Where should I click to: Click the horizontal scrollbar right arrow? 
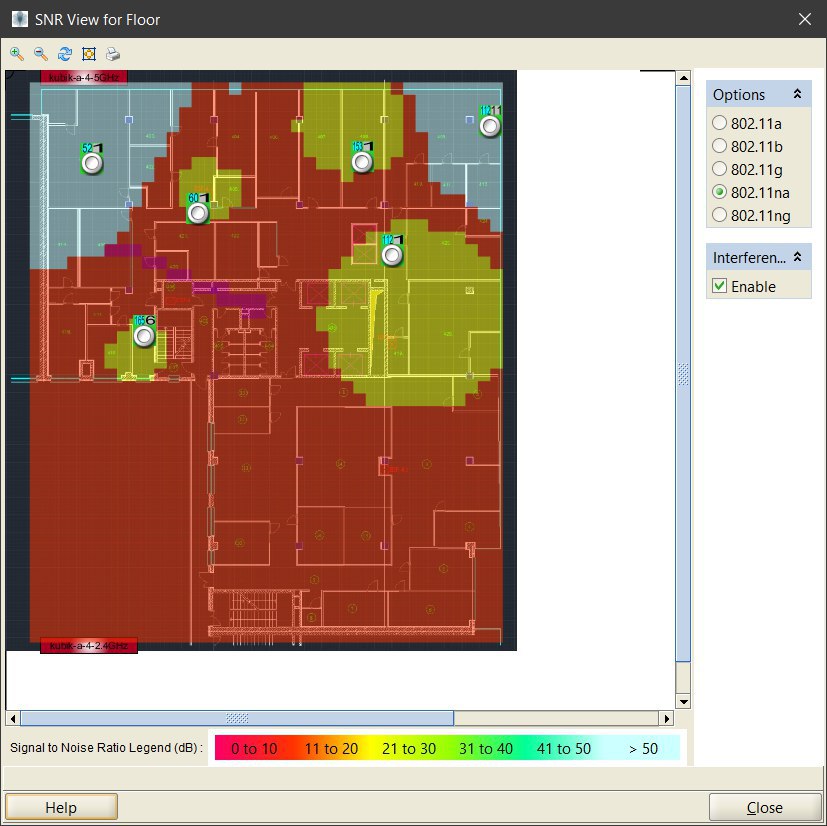click(667, 718)
